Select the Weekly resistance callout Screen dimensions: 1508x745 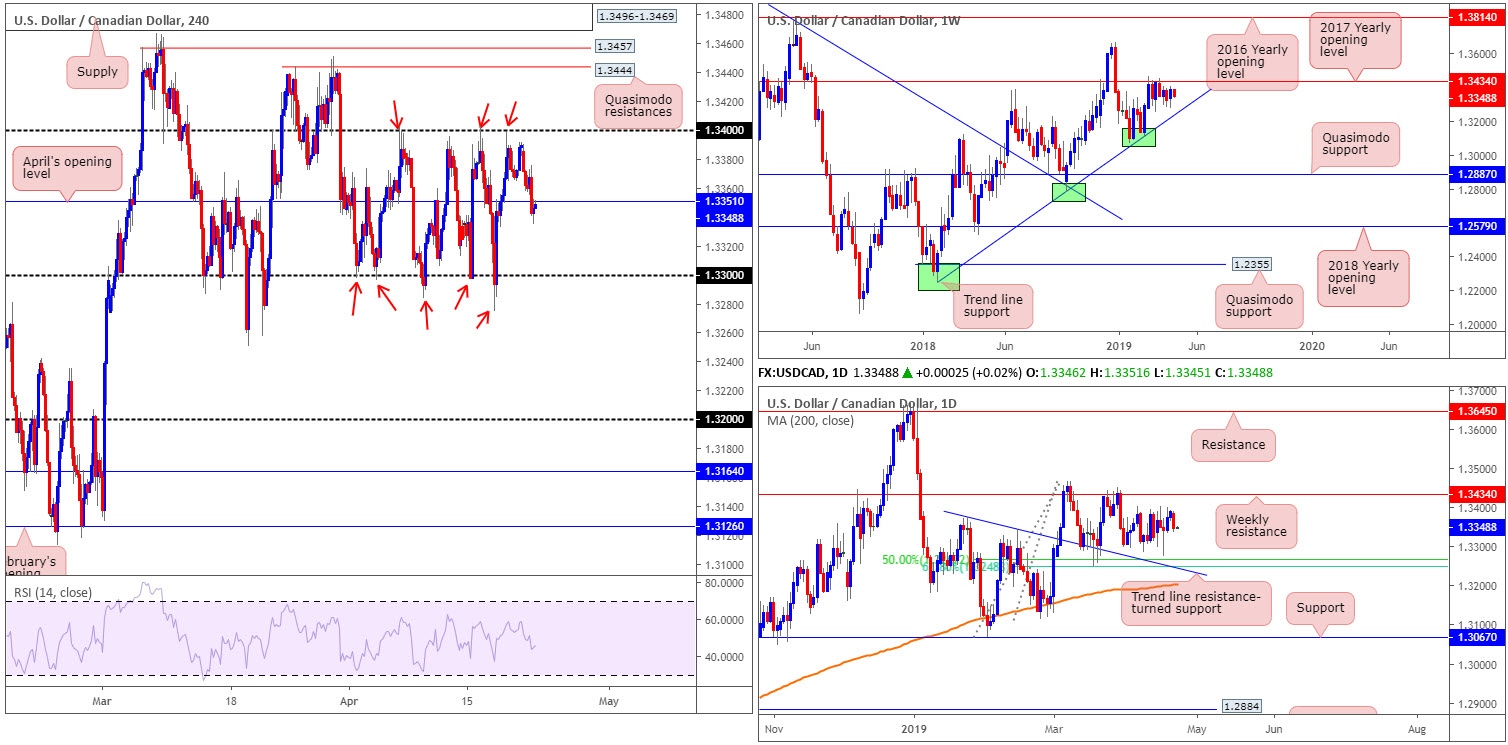tap(1257, 525)
